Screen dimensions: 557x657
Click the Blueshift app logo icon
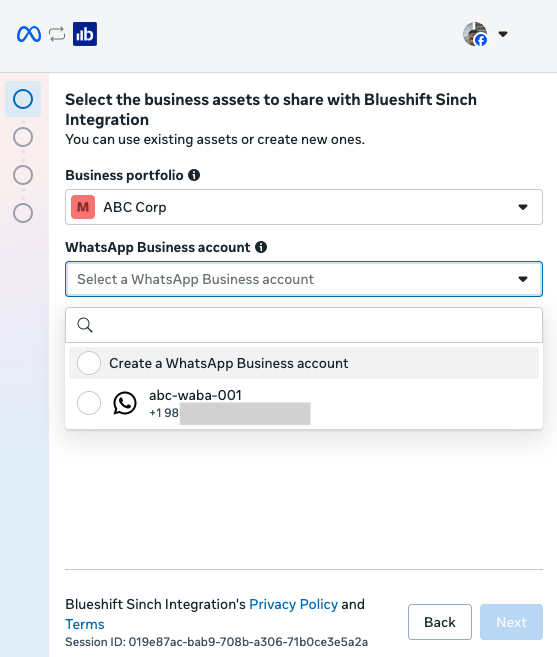85,34
